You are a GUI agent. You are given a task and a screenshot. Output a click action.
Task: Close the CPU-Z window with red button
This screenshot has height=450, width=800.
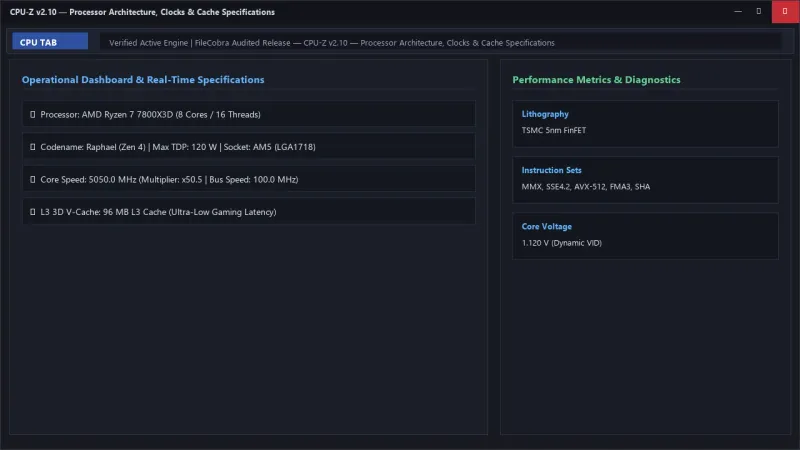785,11
